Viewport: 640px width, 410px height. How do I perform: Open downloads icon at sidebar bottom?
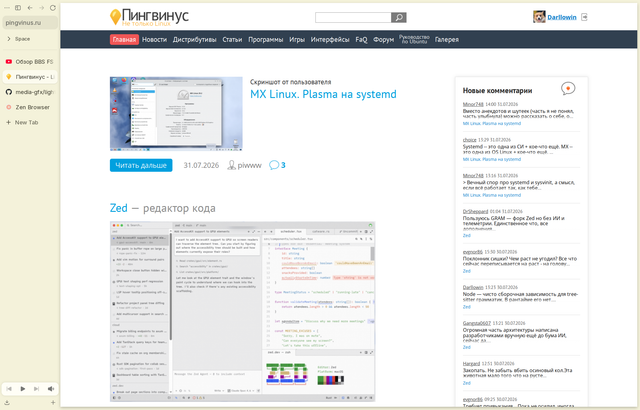click(x=7, y=403)
